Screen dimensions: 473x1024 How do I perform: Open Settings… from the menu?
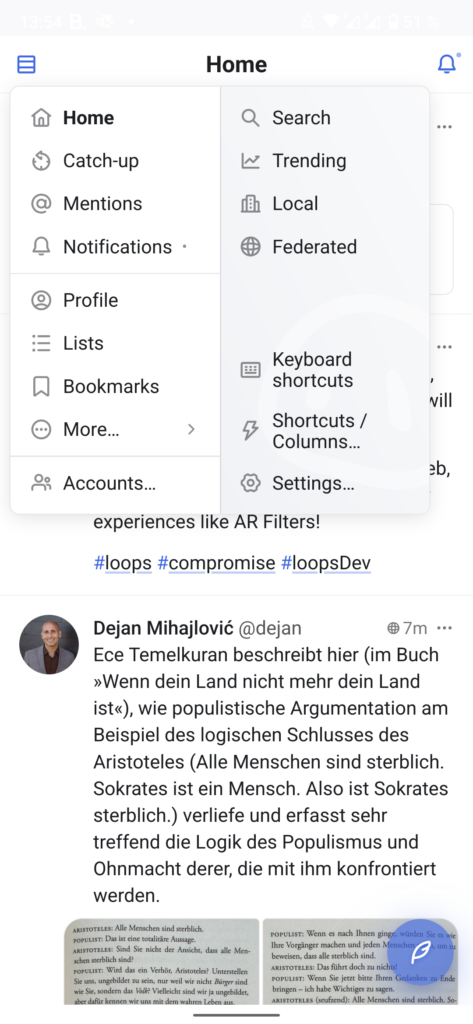325,483
